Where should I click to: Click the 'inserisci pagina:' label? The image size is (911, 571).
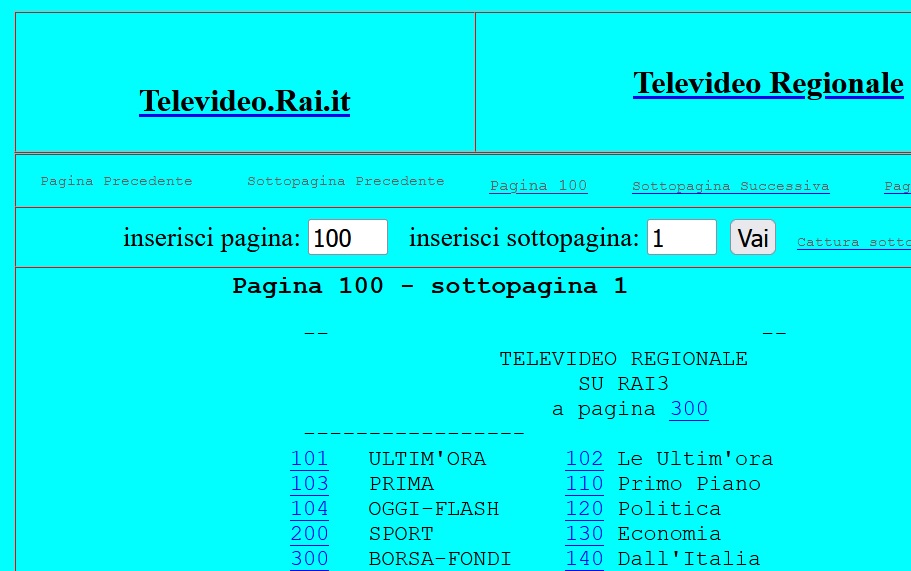pyautogui.click(x=211, y=238)
